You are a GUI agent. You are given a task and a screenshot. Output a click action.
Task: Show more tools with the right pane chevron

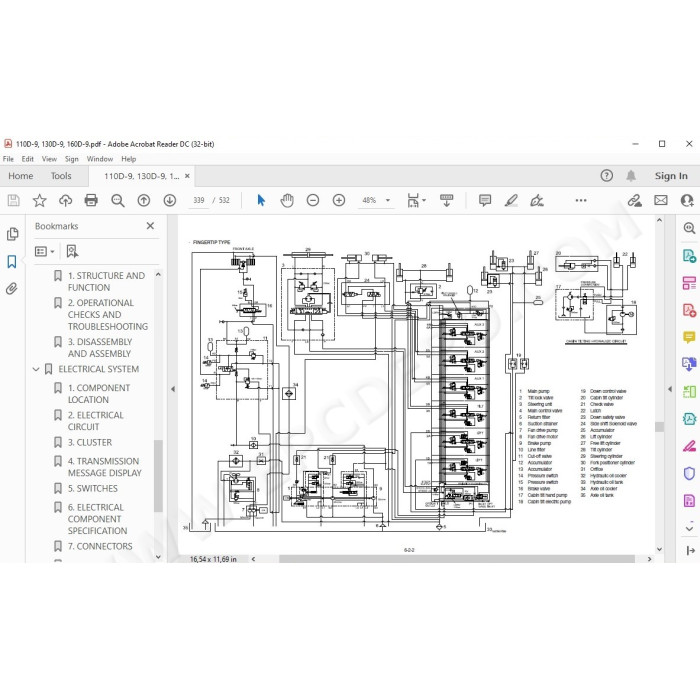pyautogui.click(x=689, y=528)
